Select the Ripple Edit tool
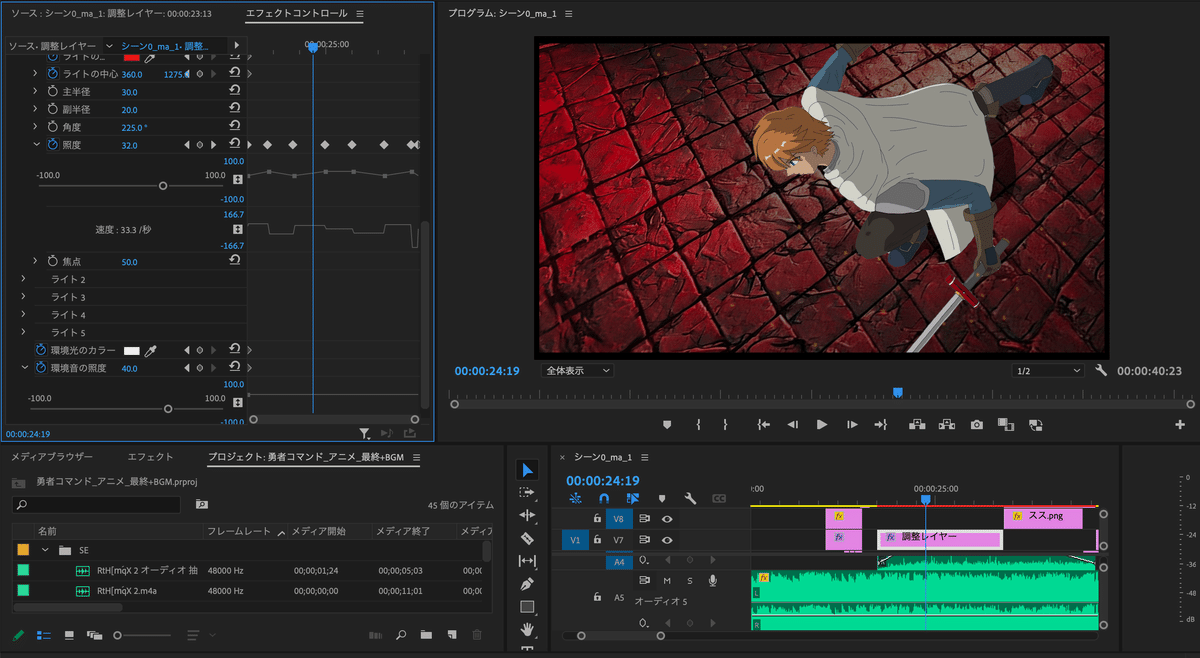Viewport: 1200px width, 658px height. coord(528,515)
